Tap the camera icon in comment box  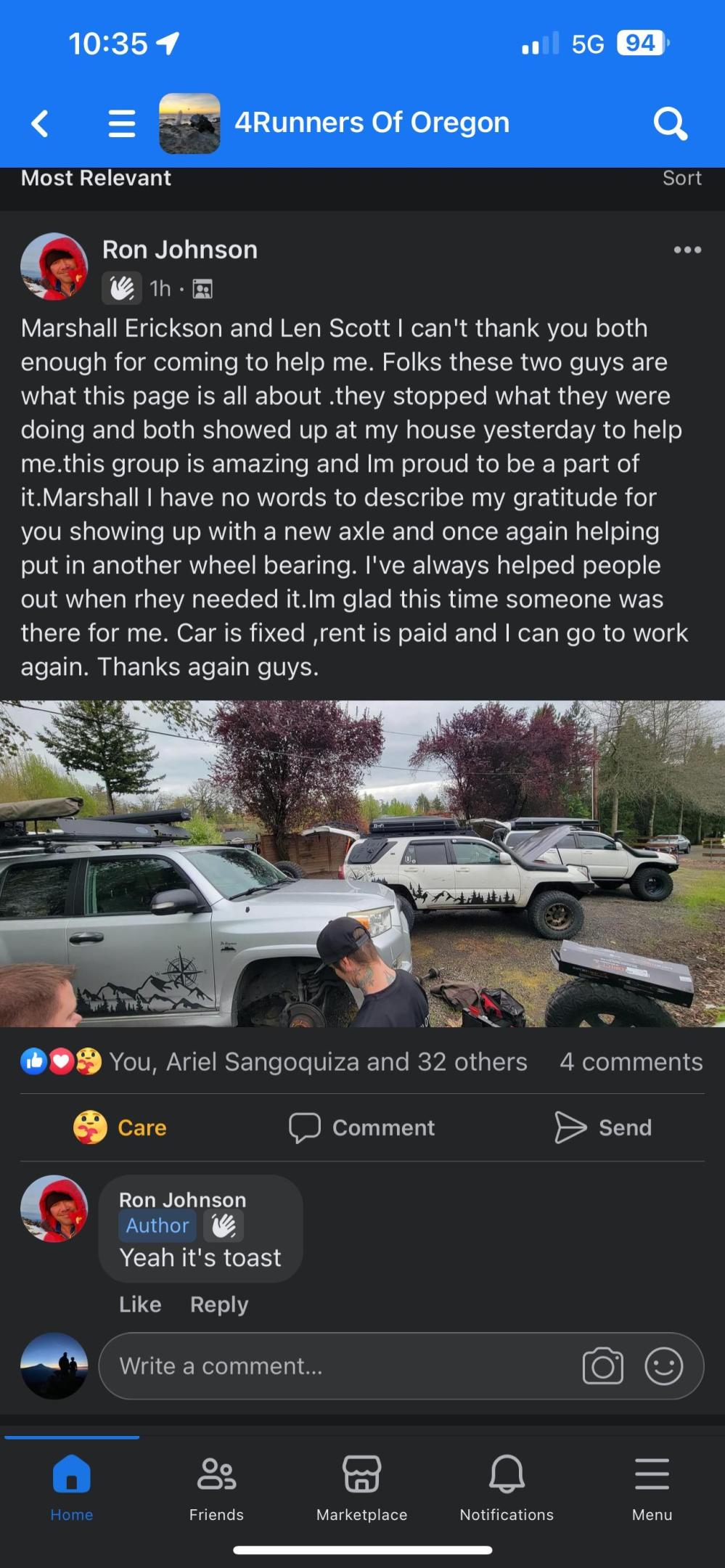click(x=602, y=1366)
